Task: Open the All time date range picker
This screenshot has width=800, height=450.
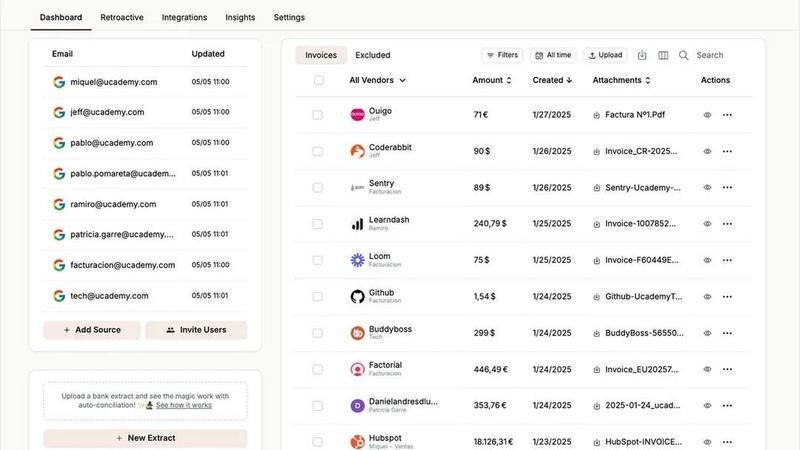Action: (553, 55)
